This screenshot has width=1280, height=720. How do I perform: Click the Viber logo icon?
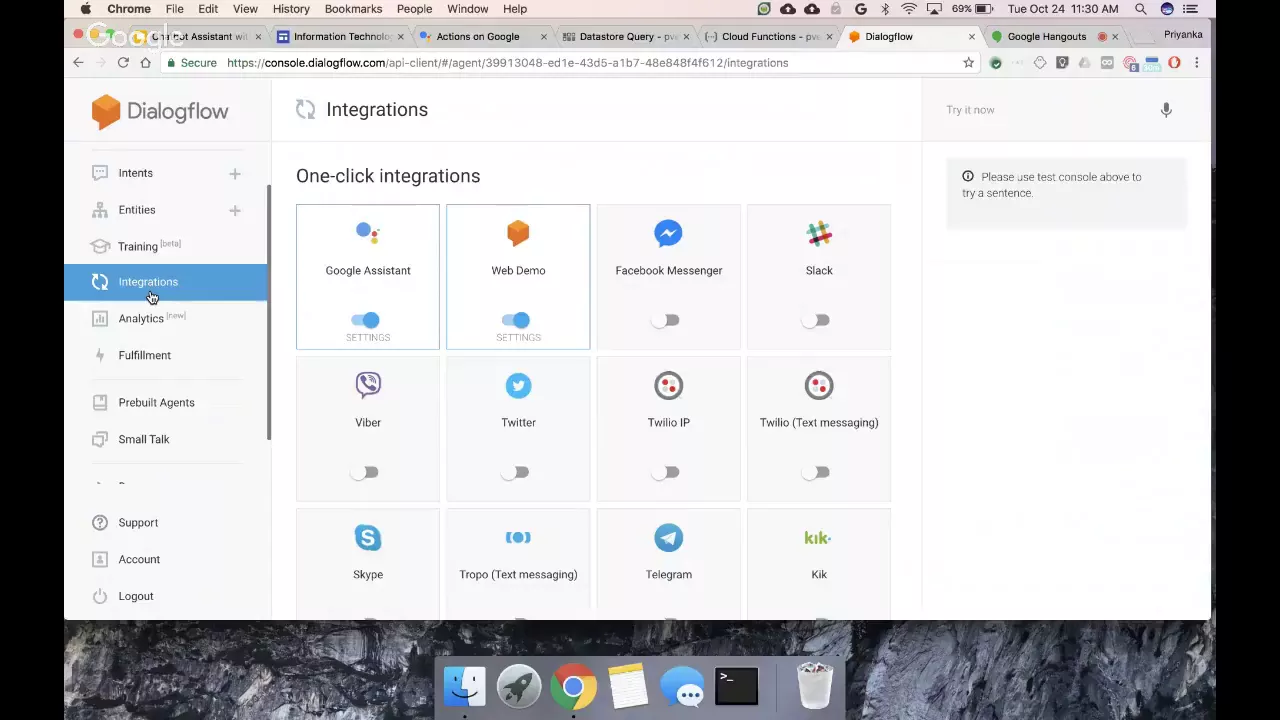(x=368, y=385)
